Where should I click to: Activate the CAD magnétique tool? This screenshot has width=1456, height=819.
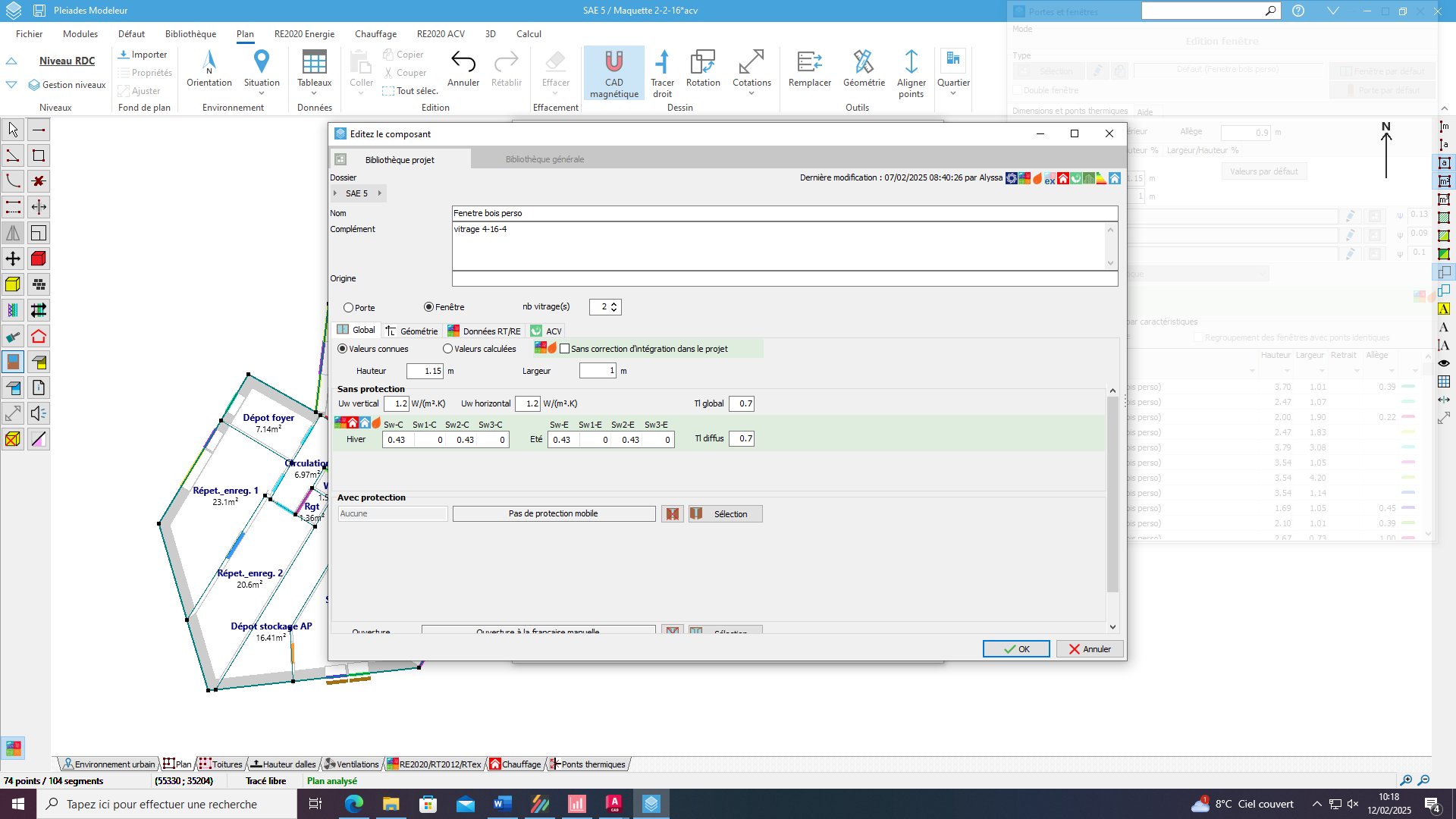tap(613, 73)
